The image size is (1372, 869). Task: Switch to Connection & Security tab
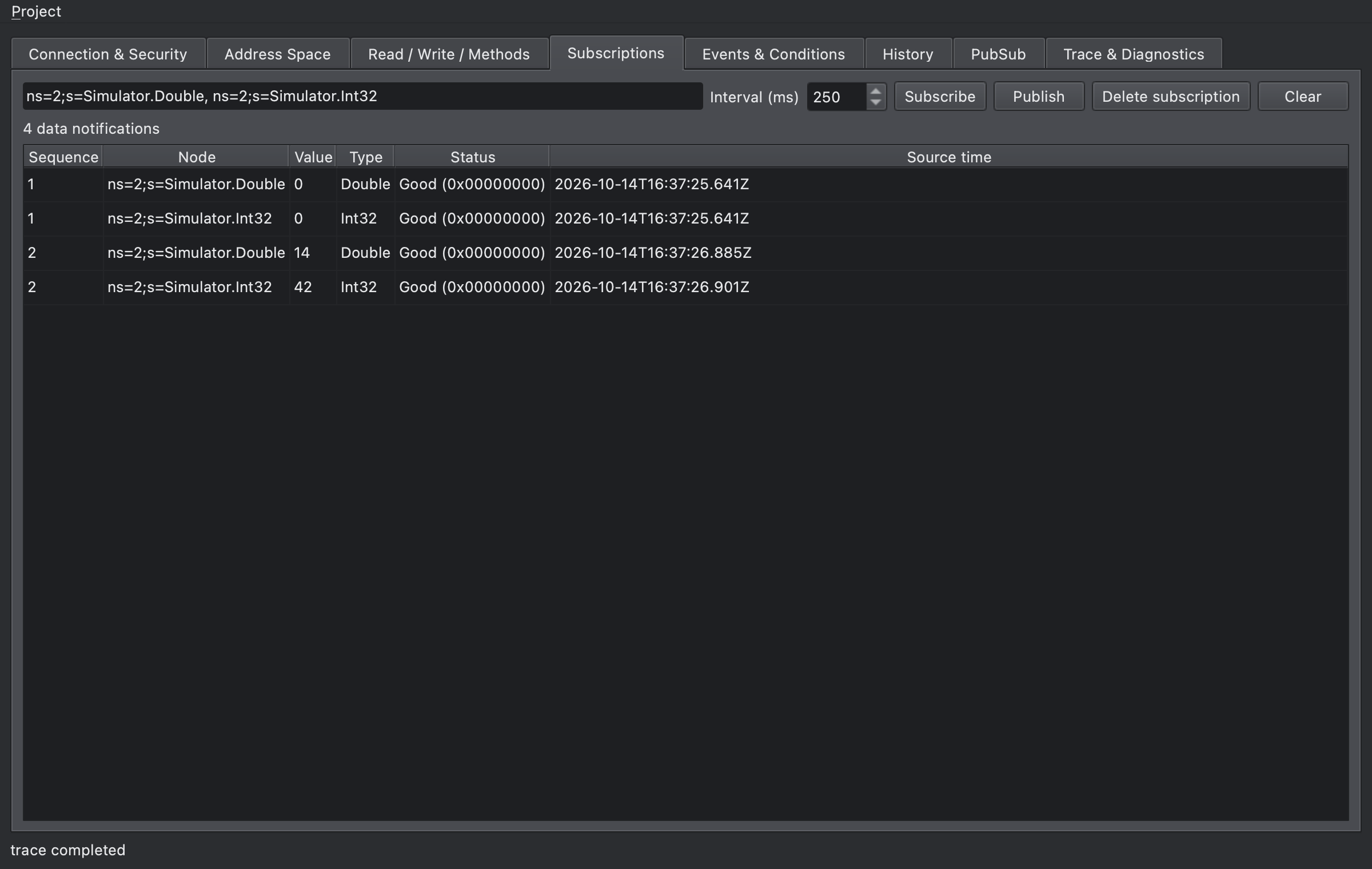(108, 54)
